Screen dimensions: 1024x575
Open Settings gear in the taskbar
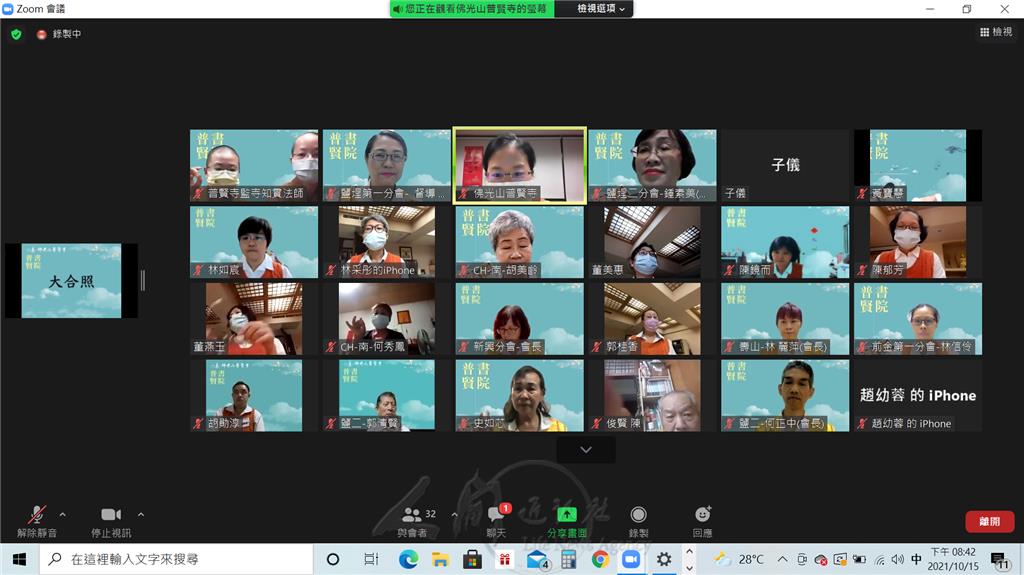tap(664, 559)
